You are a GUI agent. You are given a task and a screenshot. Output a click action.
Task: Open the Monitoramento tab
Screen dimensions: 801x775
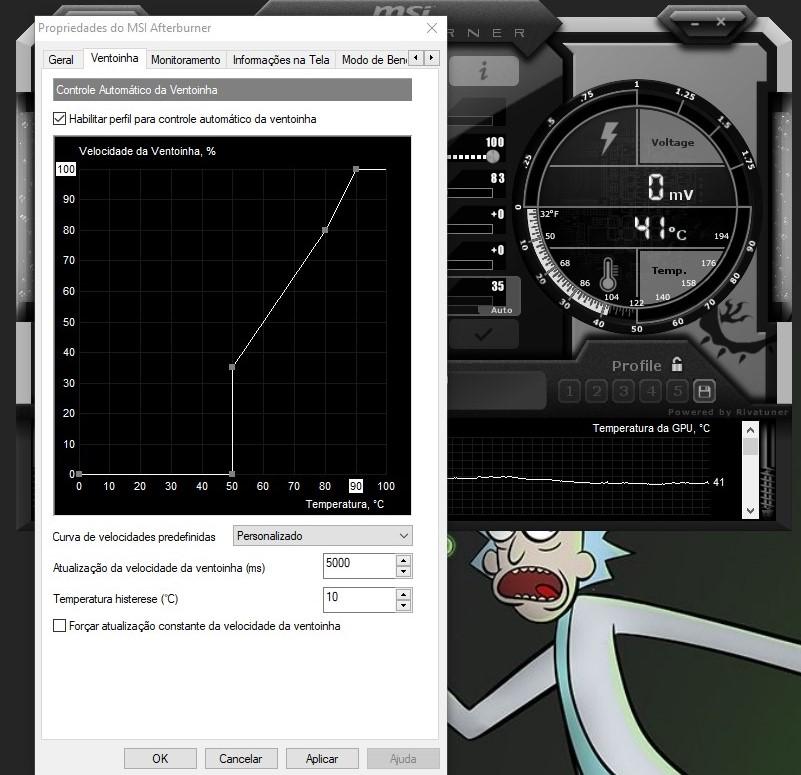185,60
